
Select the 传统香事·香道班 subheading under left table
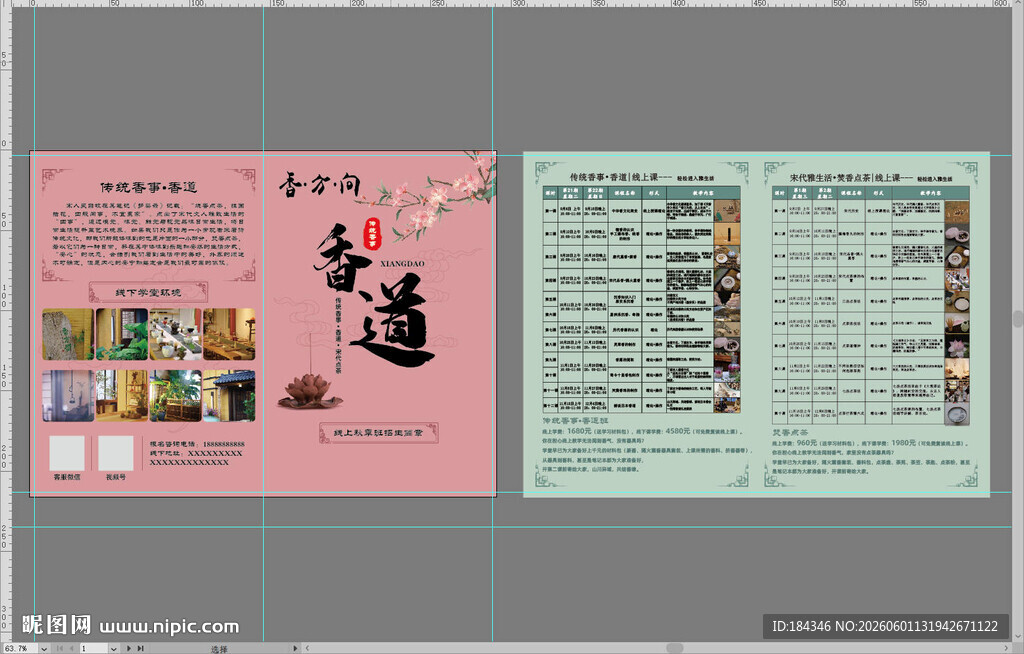[575, 421]
